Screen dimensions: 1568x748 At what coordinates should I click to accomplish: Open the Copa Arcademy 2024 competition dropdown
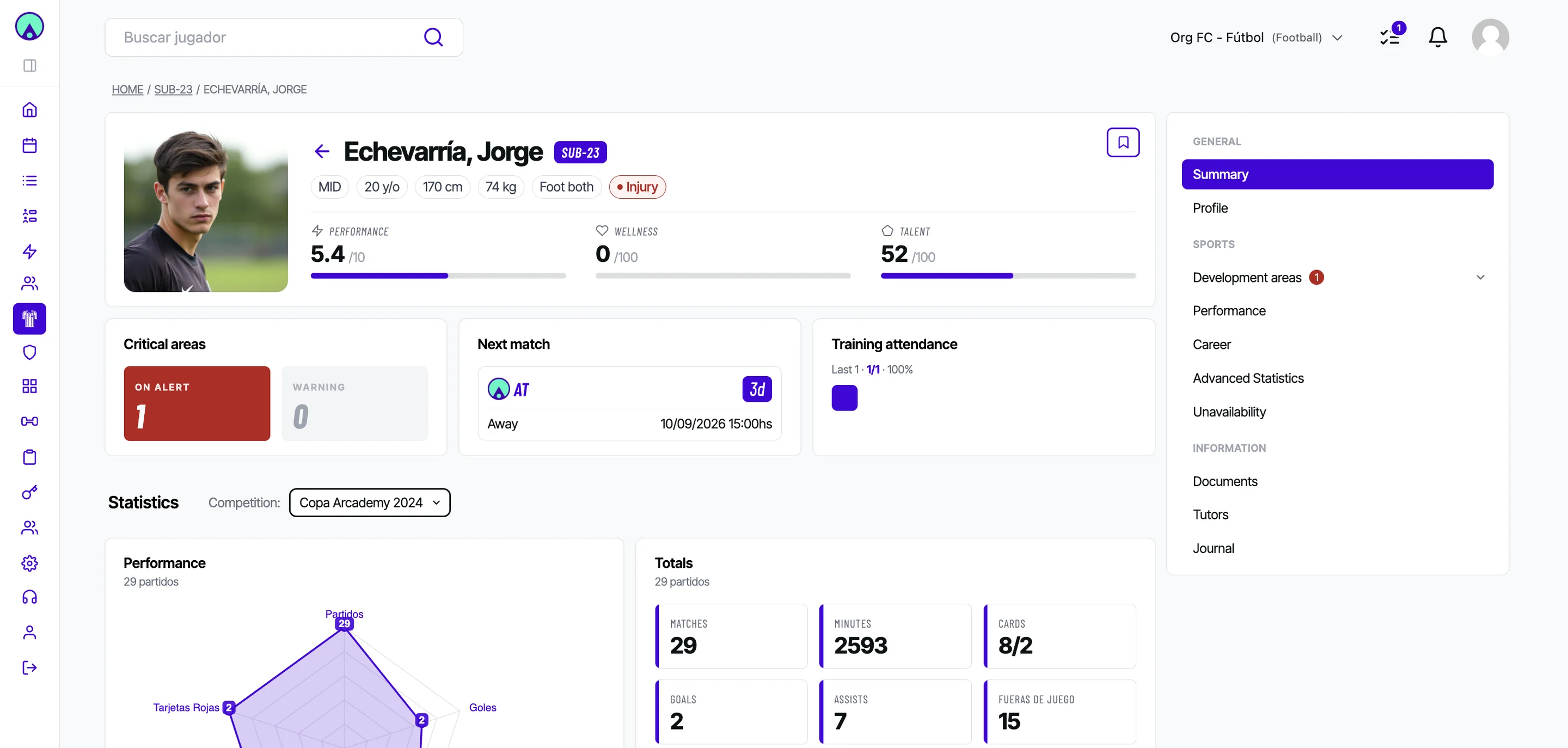370,502
